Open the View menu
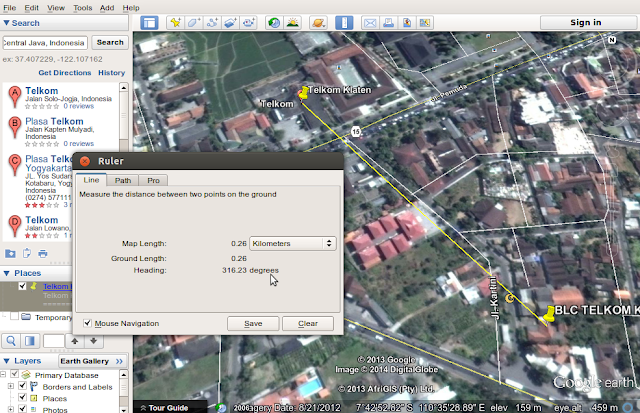Screen dimensions: 640x413 (56, 8)
